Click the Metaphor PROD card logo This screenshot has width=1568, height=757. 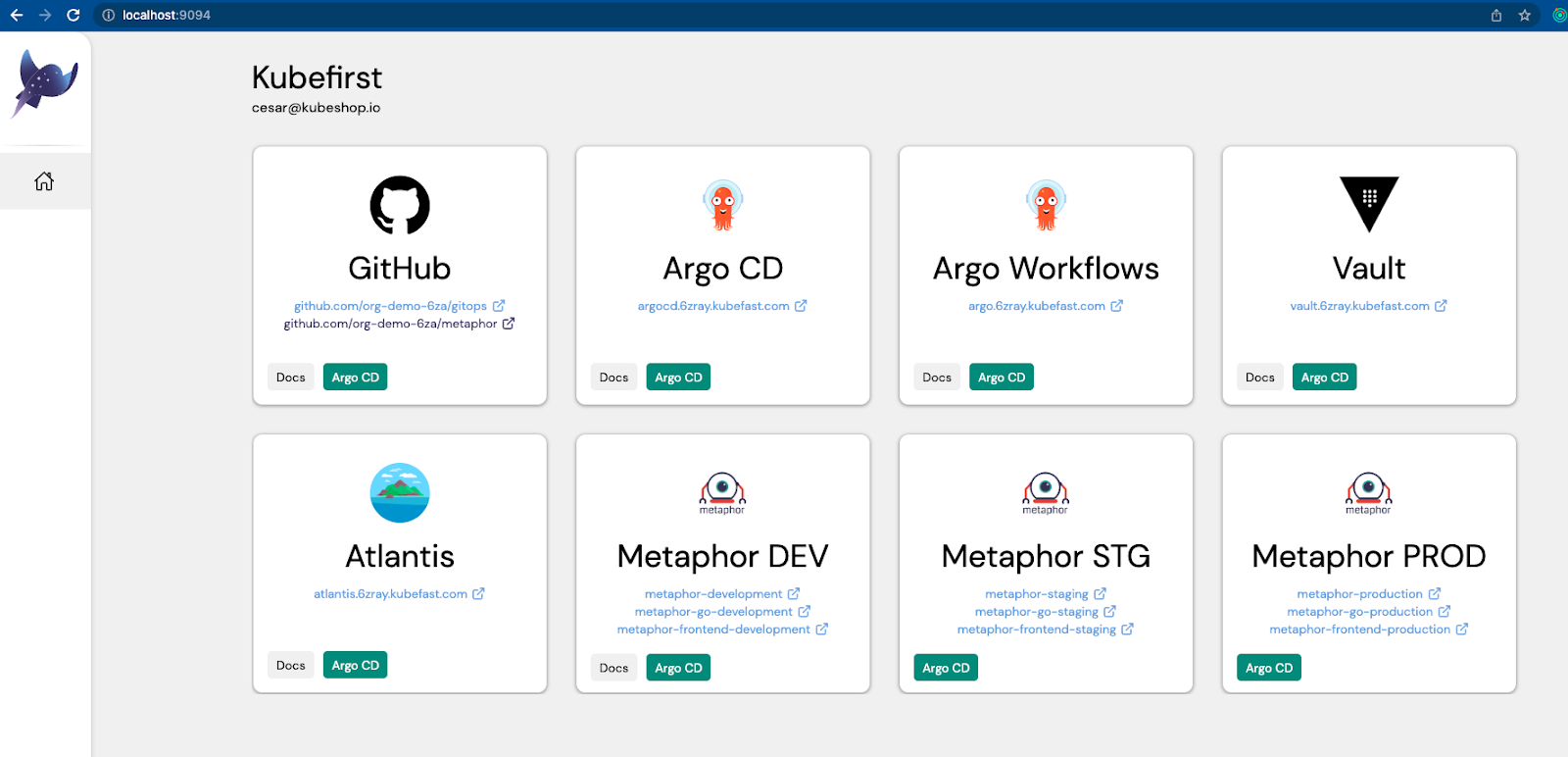click(1368, 493)
